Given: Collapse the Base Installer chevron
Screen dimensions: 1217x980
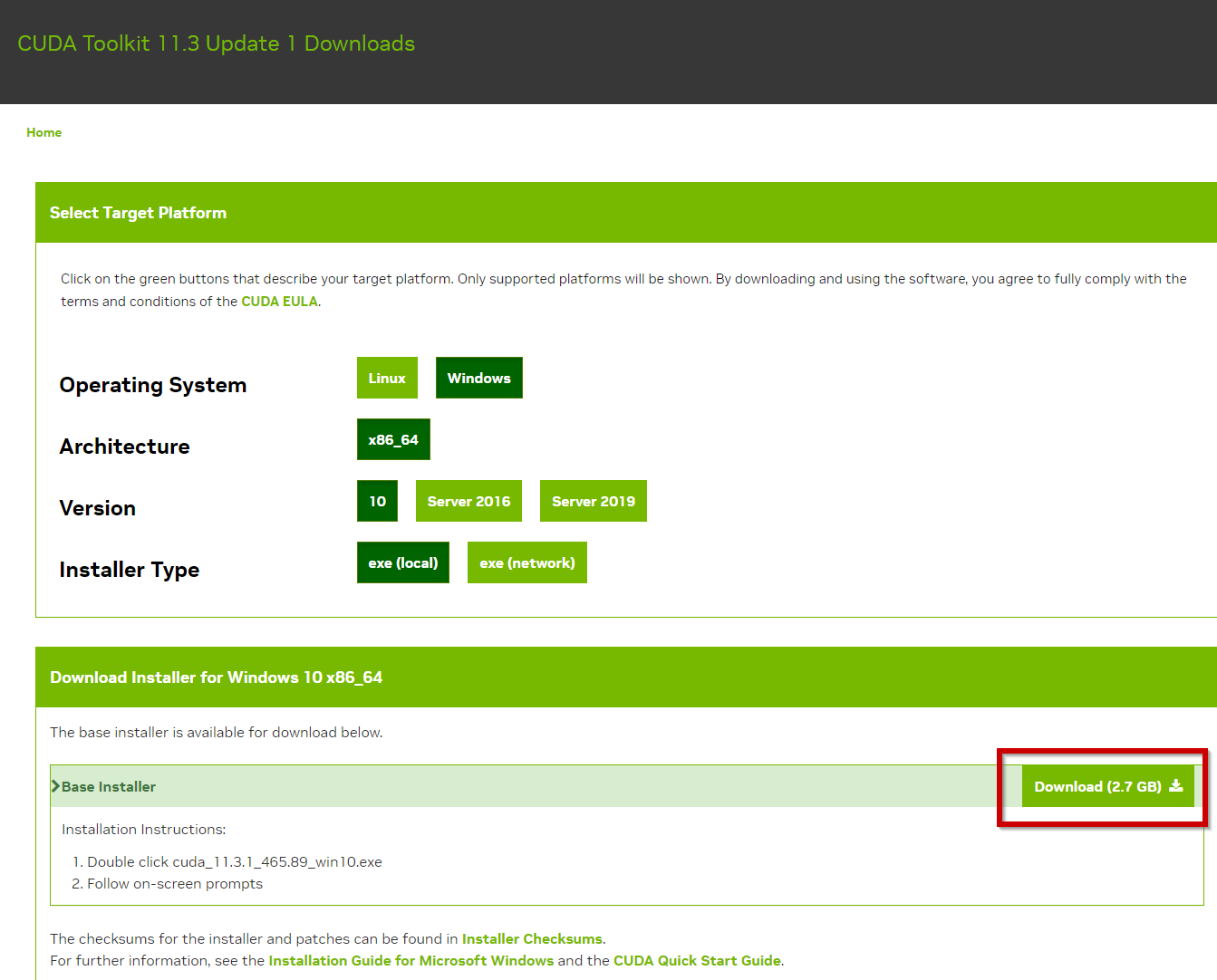Looking at the screenshot, I should tap(55, 786).
